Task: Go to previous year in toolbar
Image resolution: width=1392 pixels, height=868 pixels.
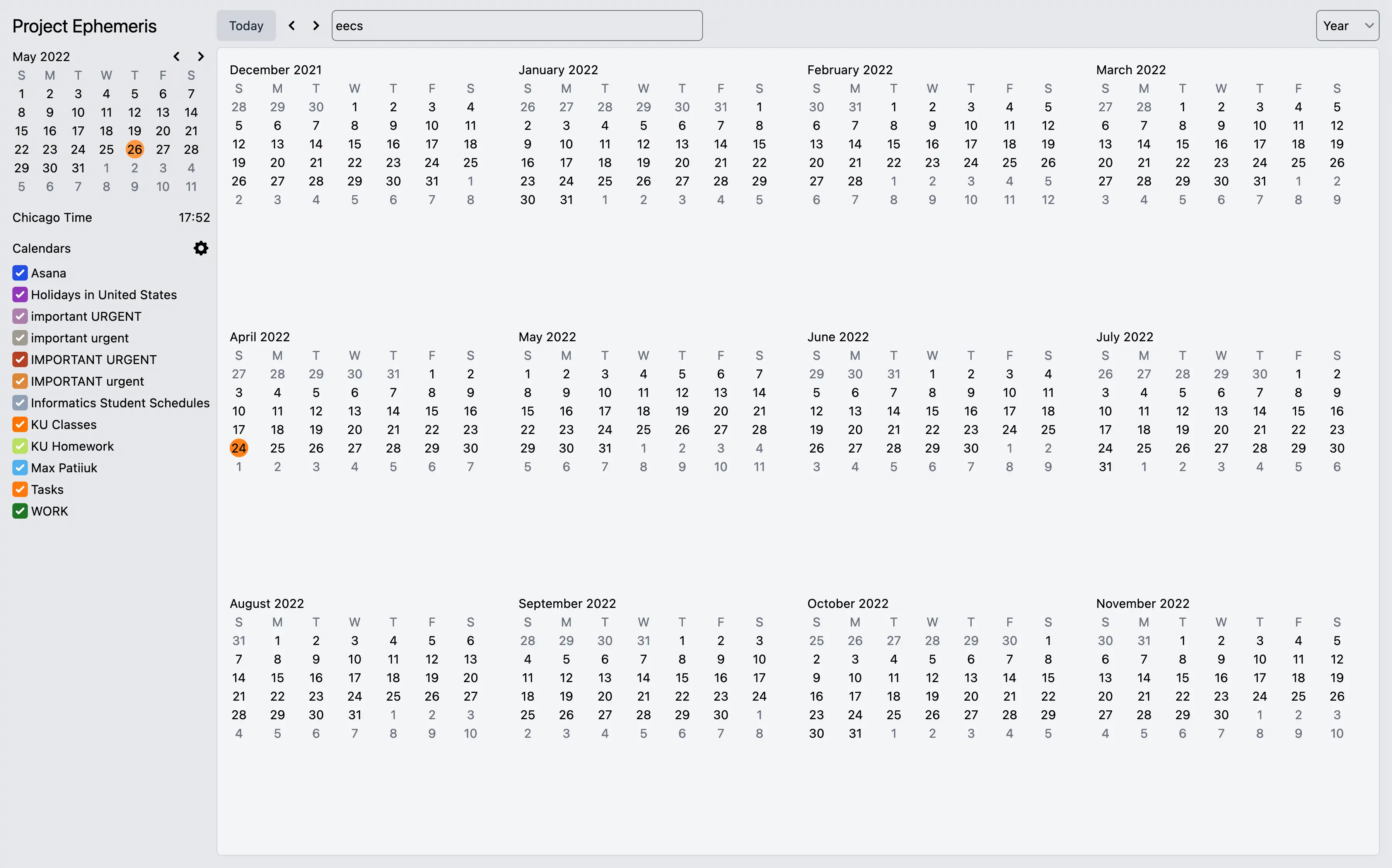Action: point(292,25)
